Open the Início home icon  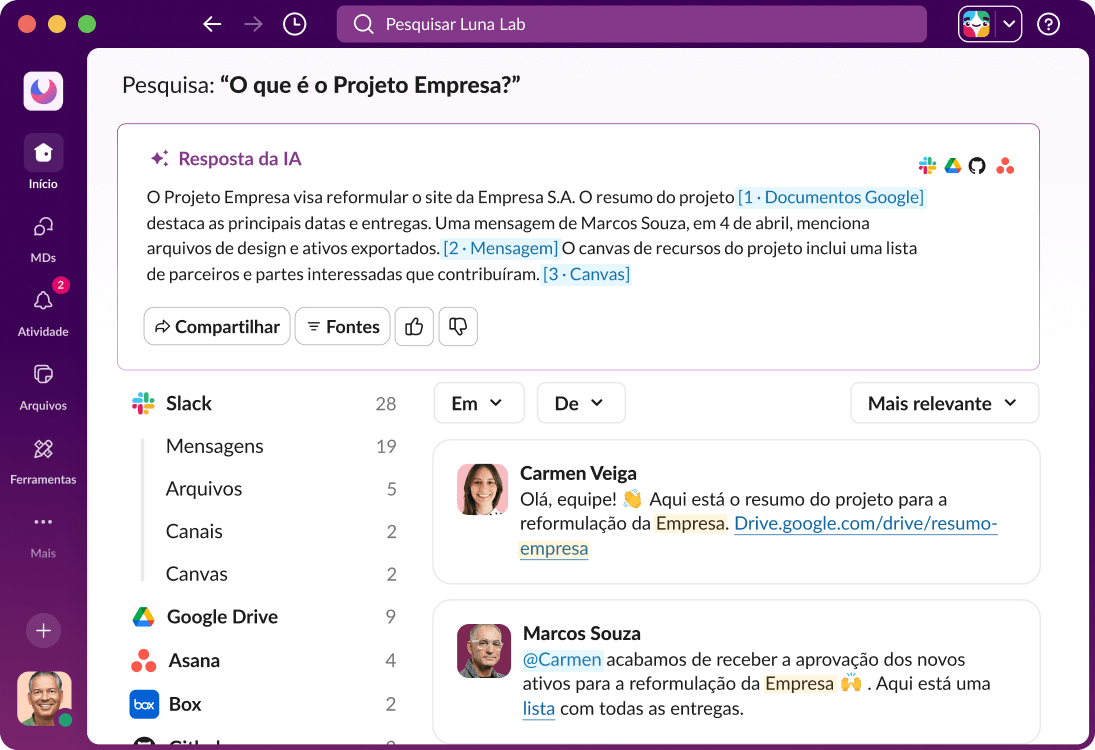[x=42, y=152]
